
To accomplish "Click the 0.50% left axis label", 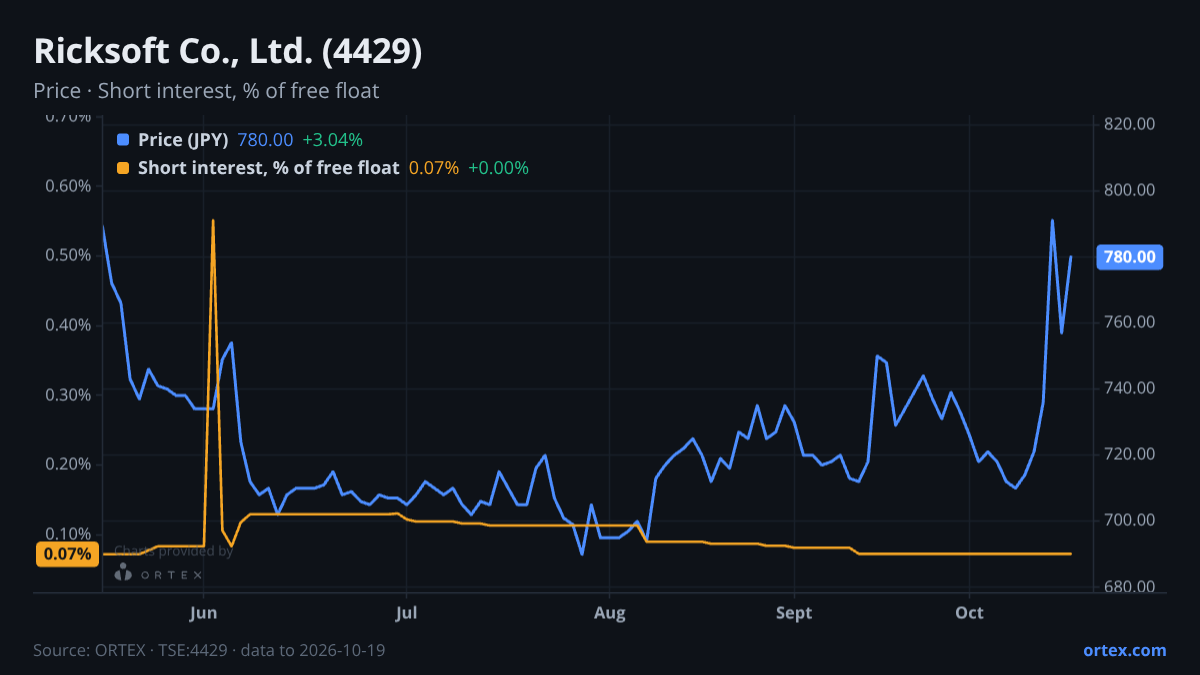I will click(67, 255).
